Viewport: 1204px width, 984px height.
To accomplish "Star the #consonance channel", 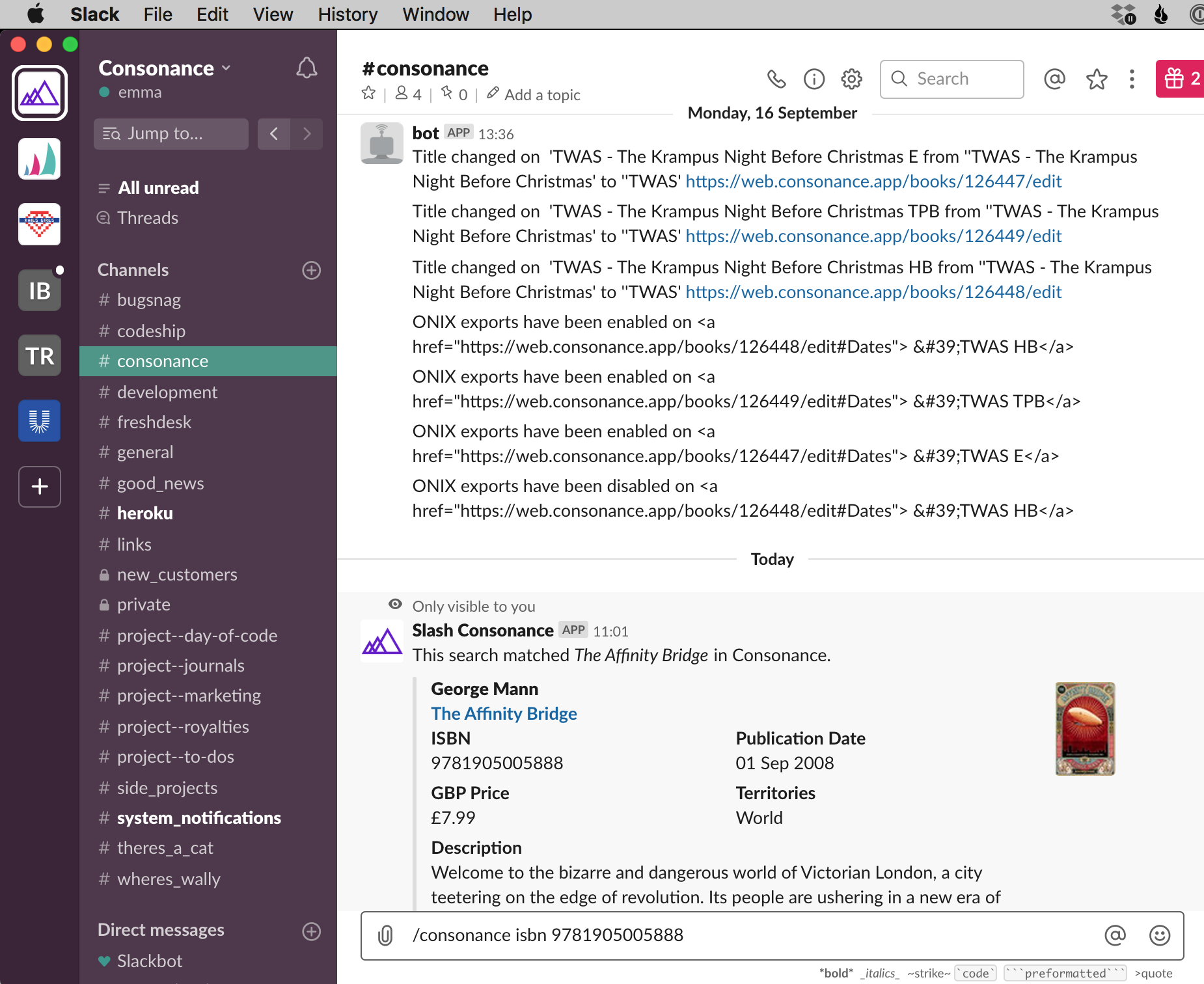I will [x=368, y=94].
